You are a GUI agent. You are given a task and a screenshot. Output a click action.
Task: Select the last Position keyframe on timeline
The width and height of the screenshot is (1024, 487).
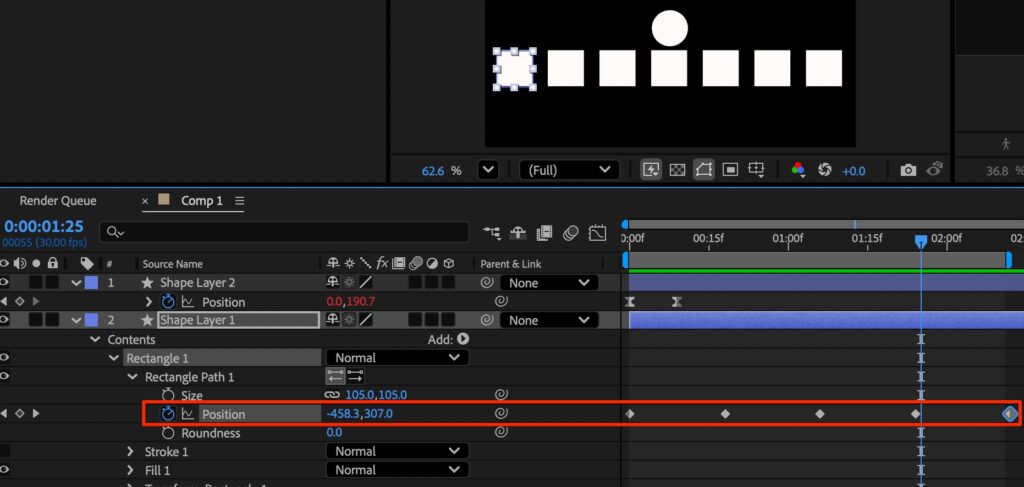[1009, 414]
